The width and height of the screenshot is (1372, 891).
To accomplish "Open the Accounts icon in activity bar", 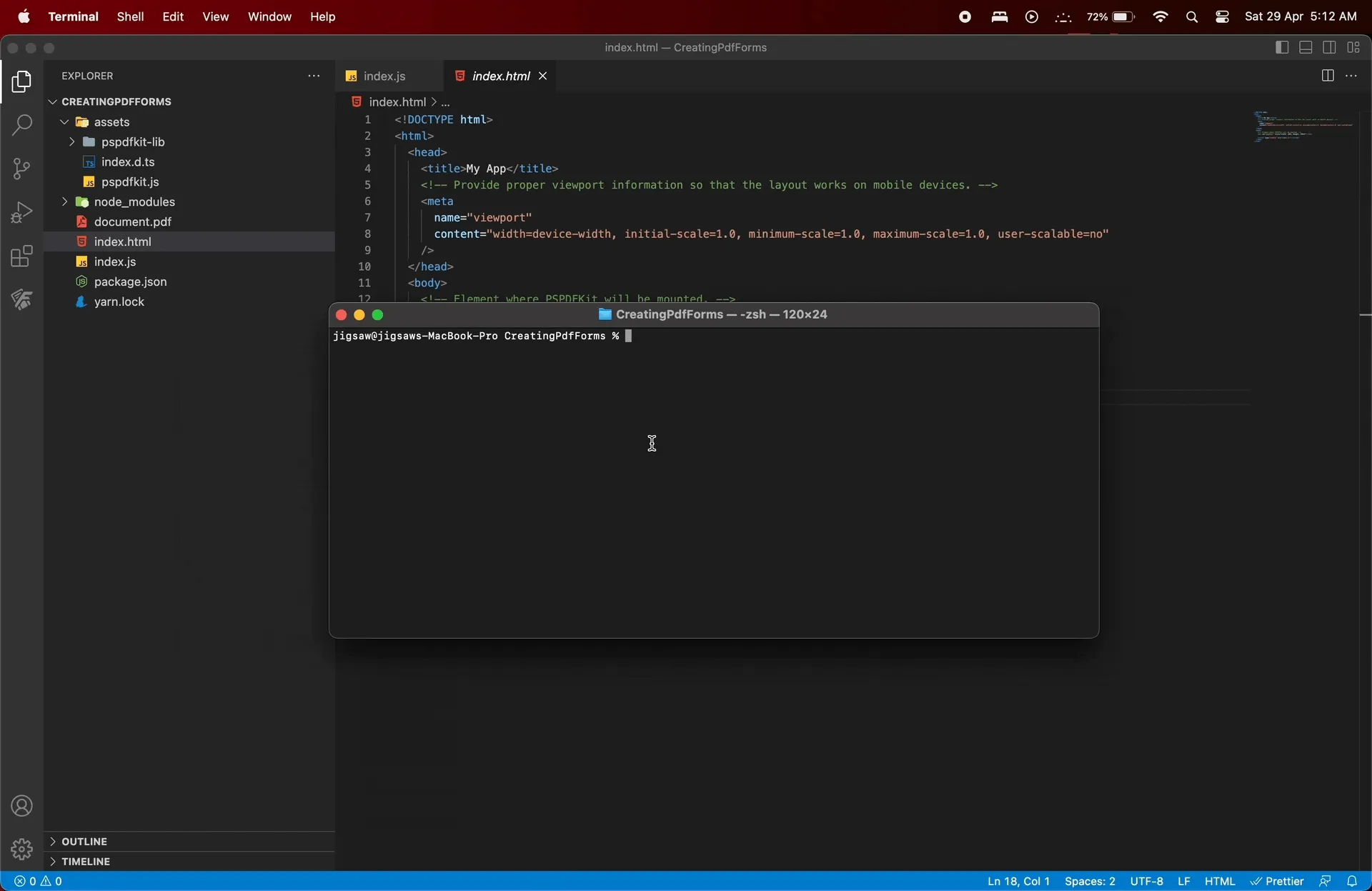I will point(21,806).
